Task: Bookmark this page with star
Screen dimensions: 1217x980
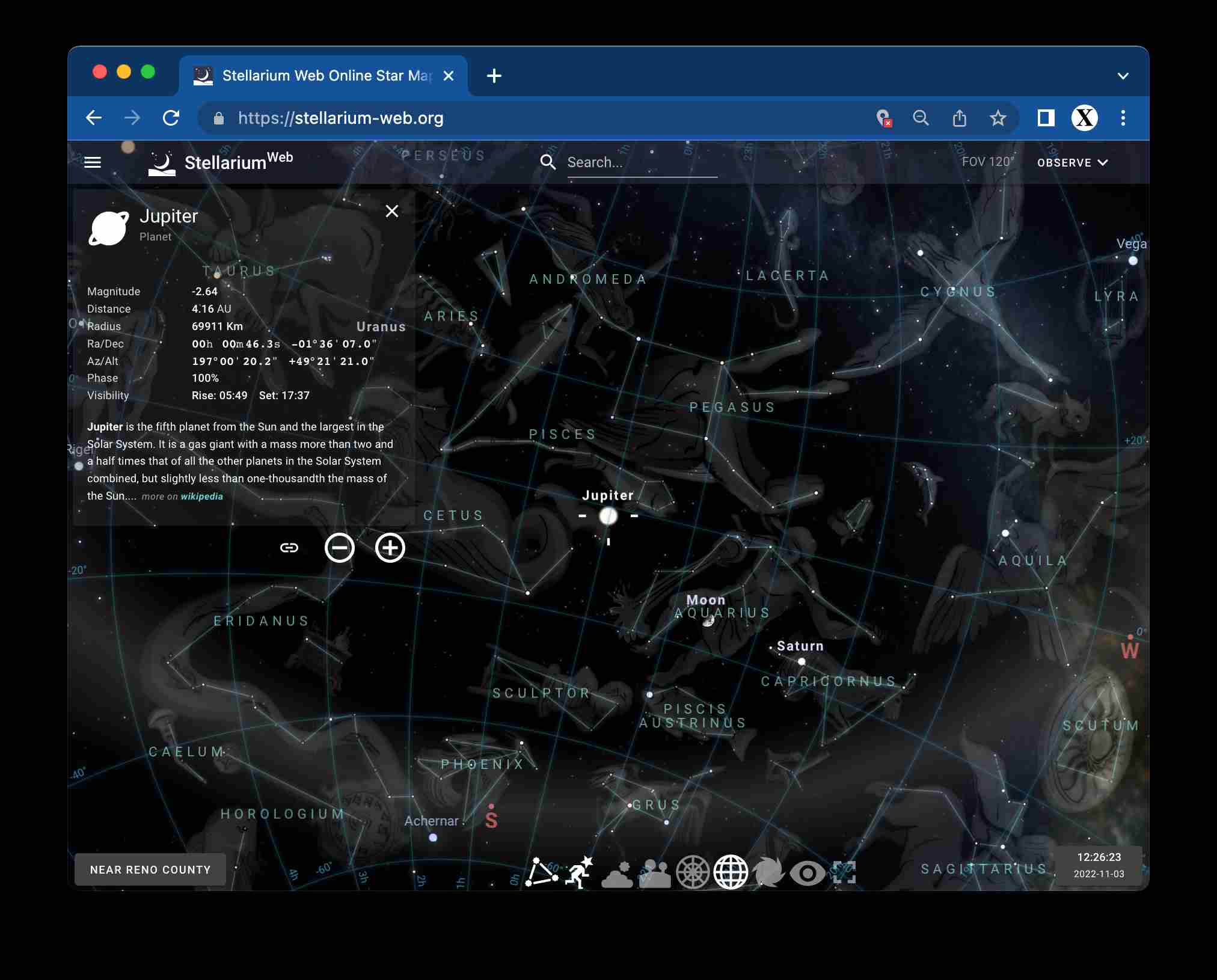Action: (x=998, y=118)
